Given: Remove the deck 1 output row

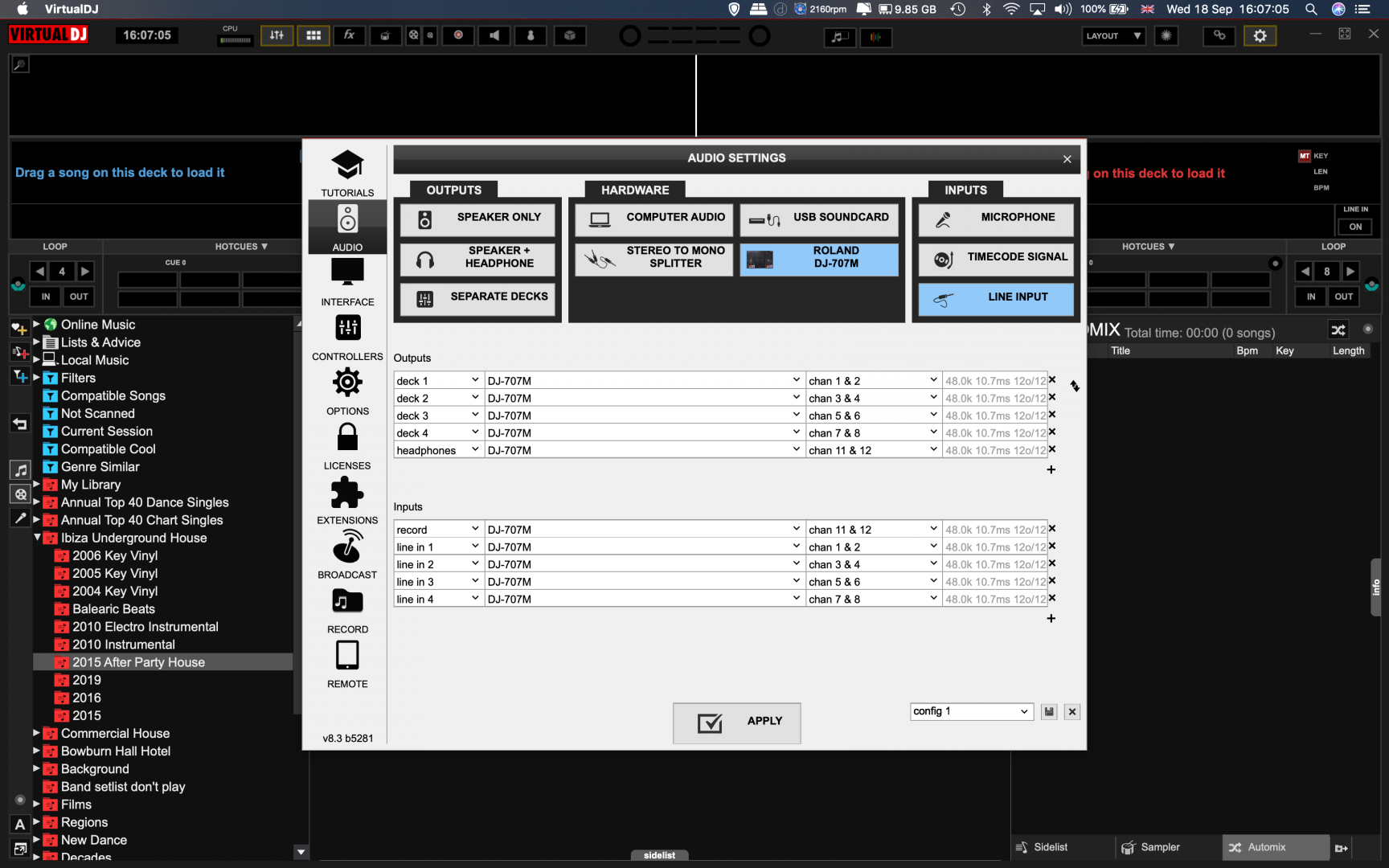Looking at the screenshot, I should coord(1052,380).
